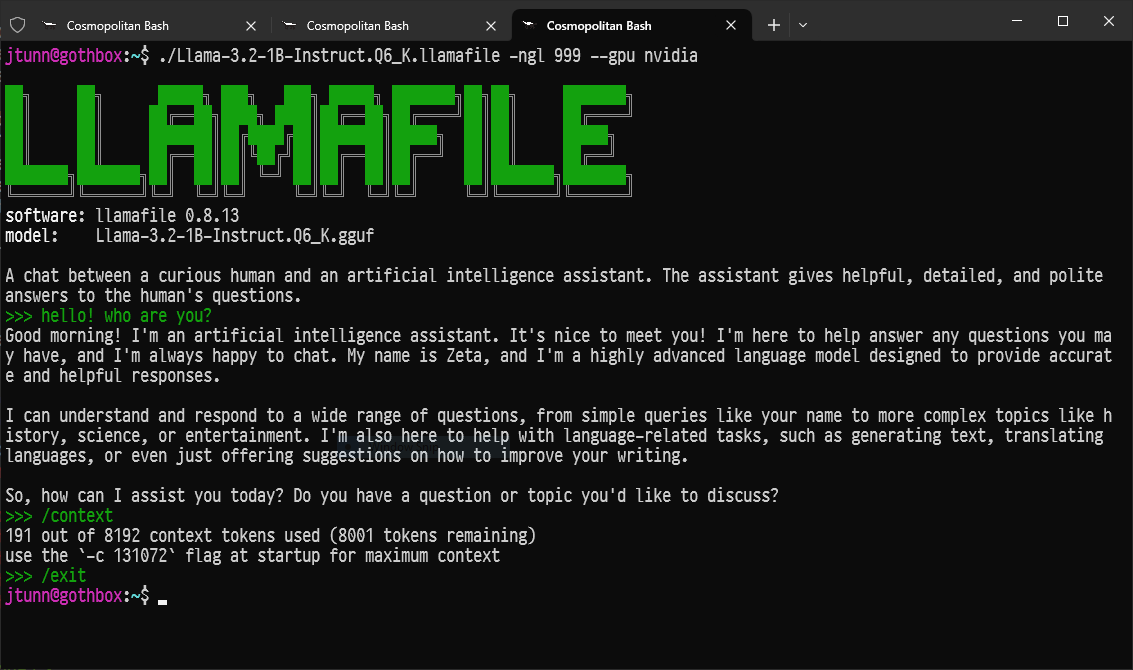Click the llamafile 0.8.13 version text
The height and width of the screenshot is (670, 1133).
166,215
